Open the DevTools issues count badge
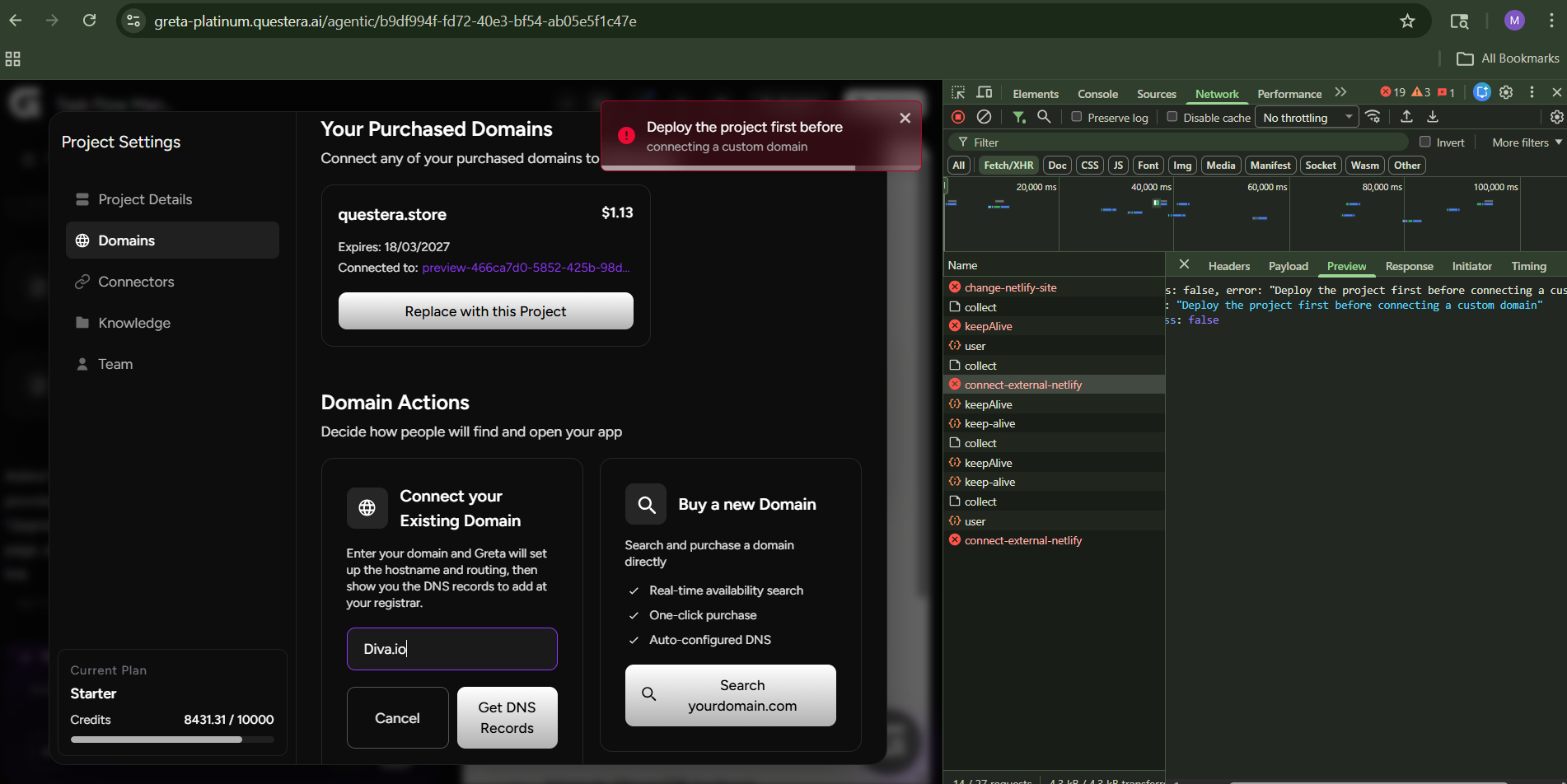1567x784 pixels. coord(1446,92)
